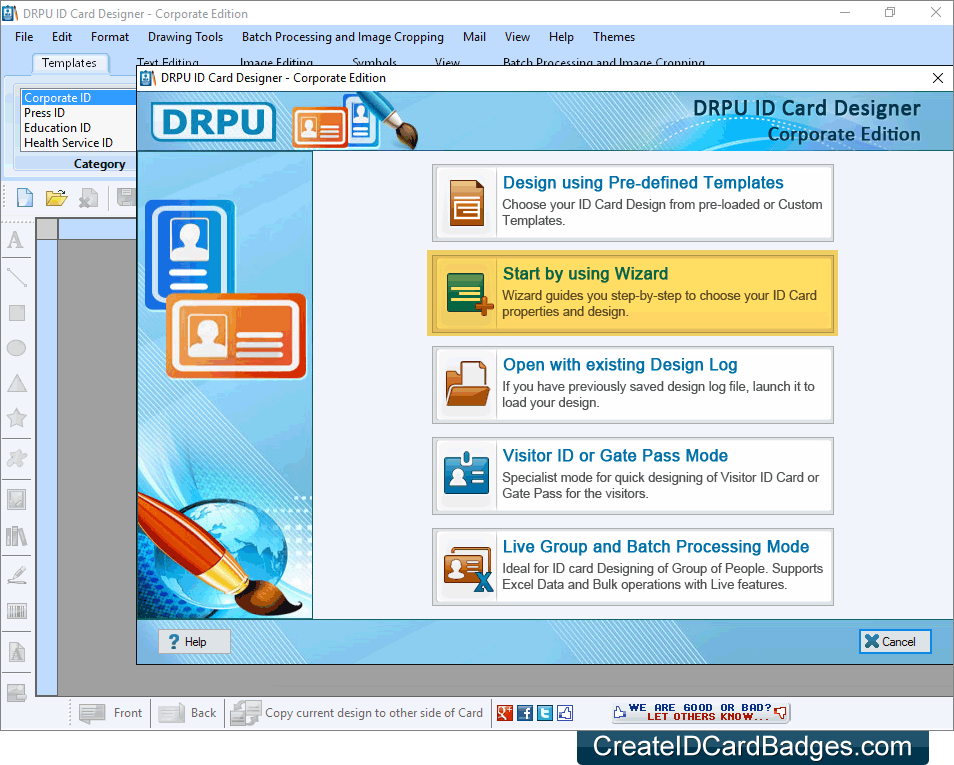Restore down the main application window
The height and width of the screenshot is (765, 954).
pyautogui.click(x=890, y=13)
